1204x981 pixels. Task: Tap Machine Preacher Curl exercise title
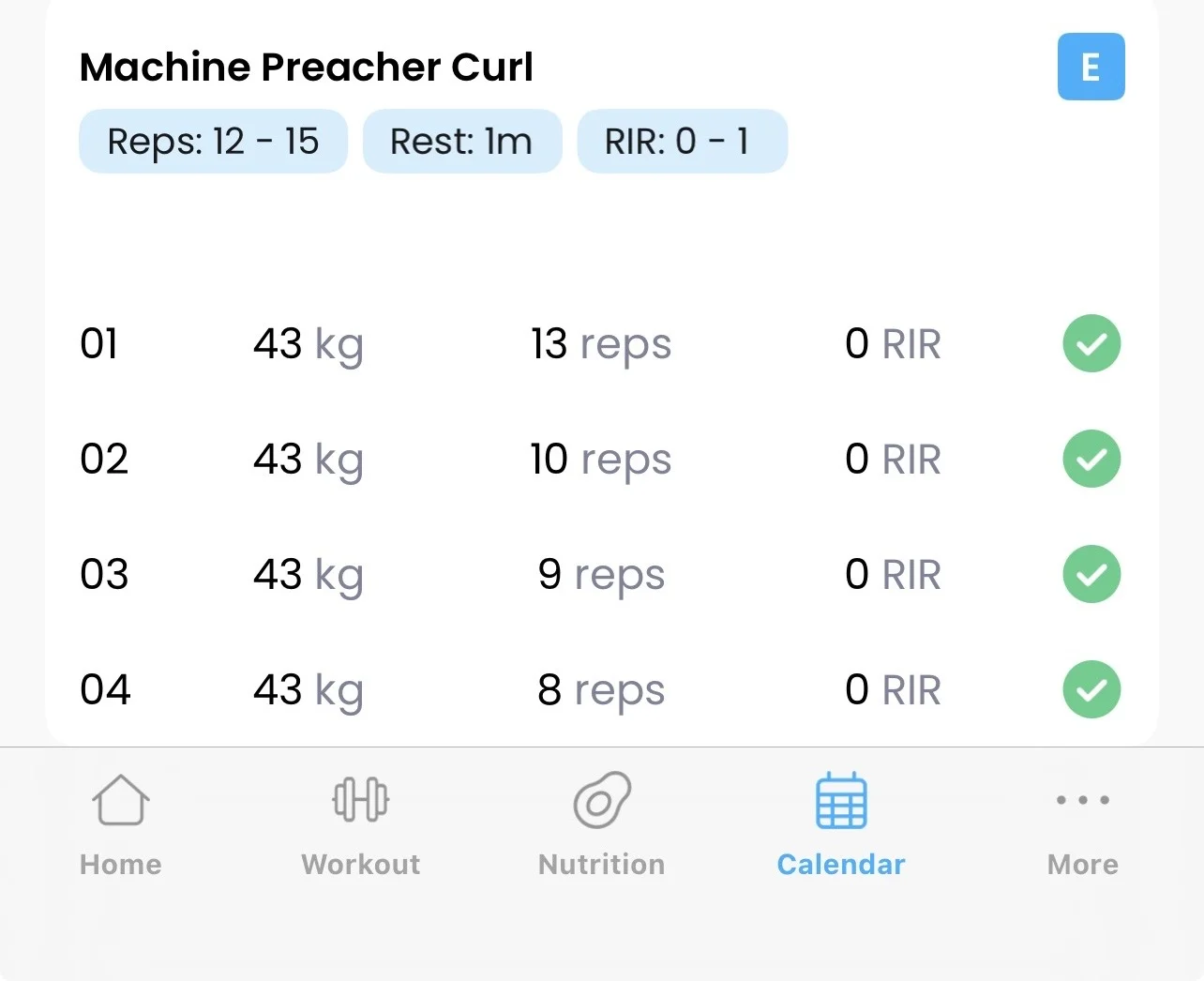click(306, 67)
